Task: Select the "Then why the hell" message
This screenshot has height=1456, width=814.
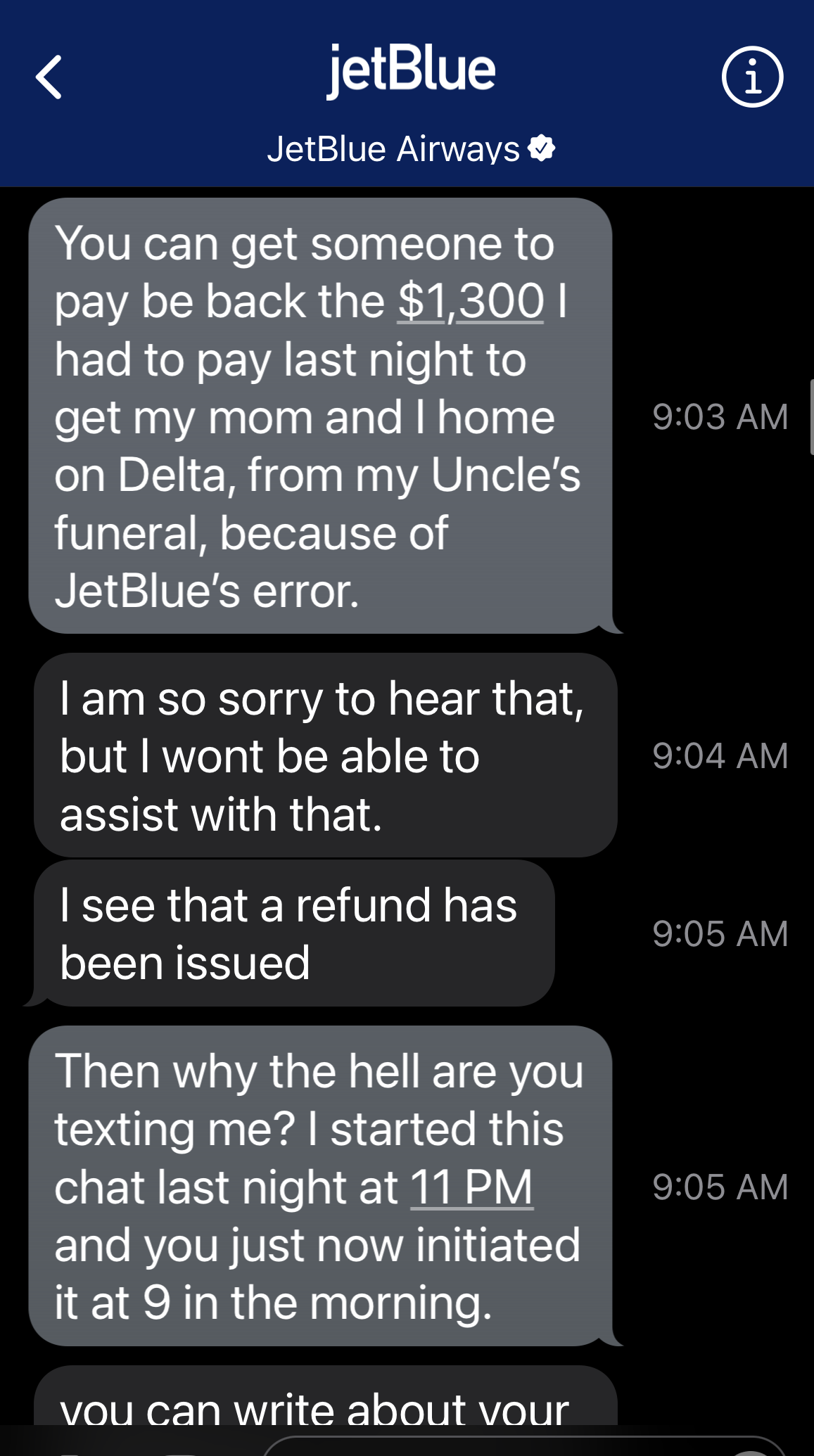Action: coord(320,1186)
